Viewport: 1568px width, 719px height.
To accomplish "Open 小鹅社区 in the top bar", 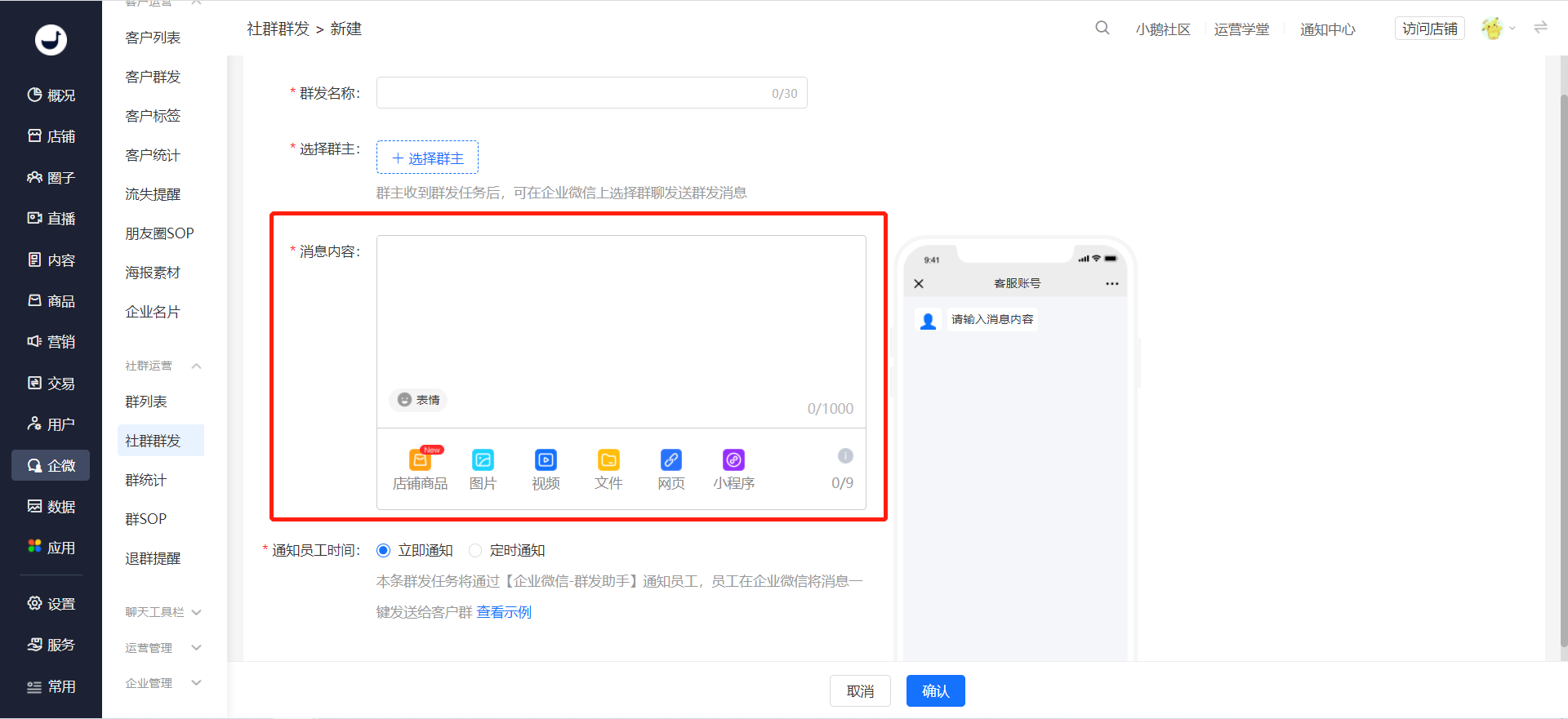I will click(1163, 29).
